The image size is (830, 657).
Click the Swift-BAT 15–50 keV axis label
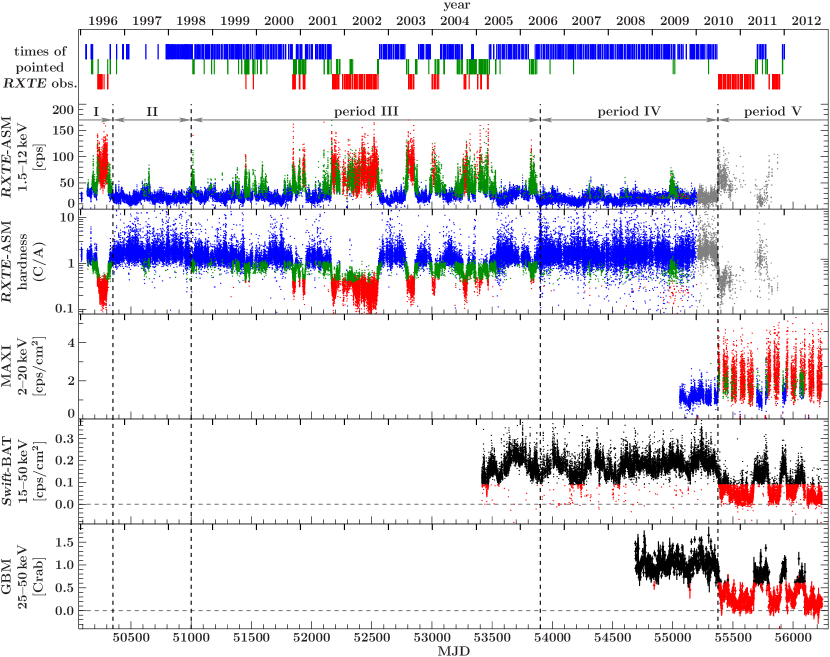coord(23,471)
